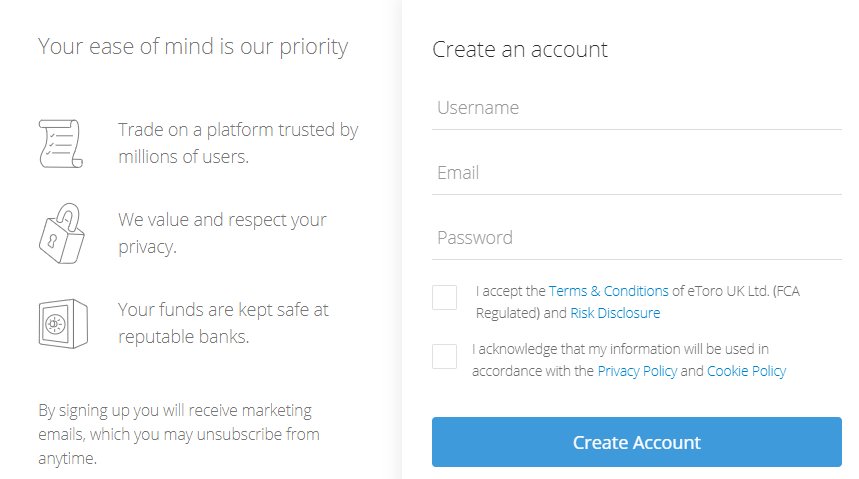This screenshot has height=479, width=859.
Task: Submit the blue Create Account button
Action: [x=637, y=442]
